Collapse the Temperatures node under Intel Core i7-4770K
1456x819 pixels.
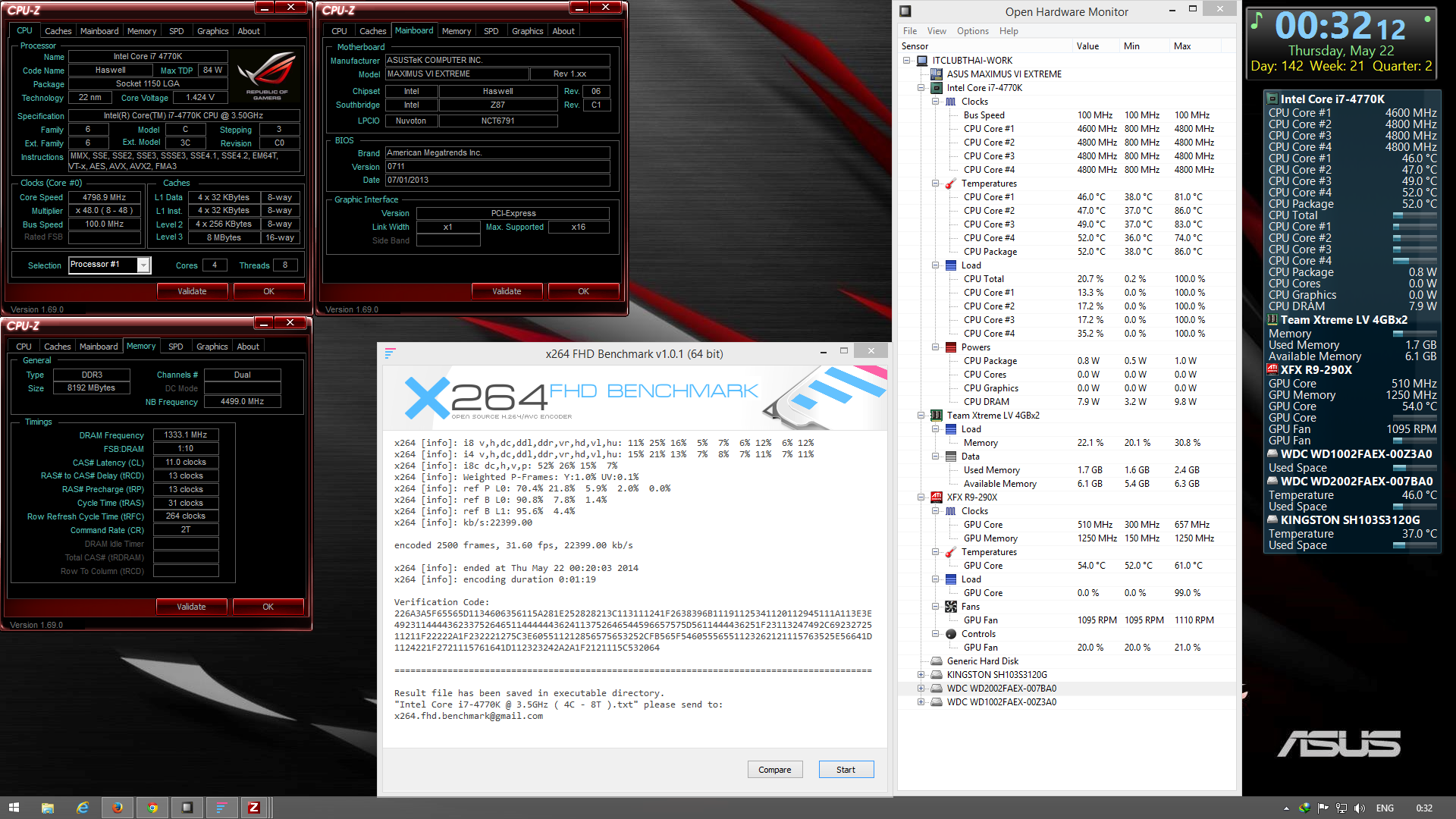pos(936,184)
